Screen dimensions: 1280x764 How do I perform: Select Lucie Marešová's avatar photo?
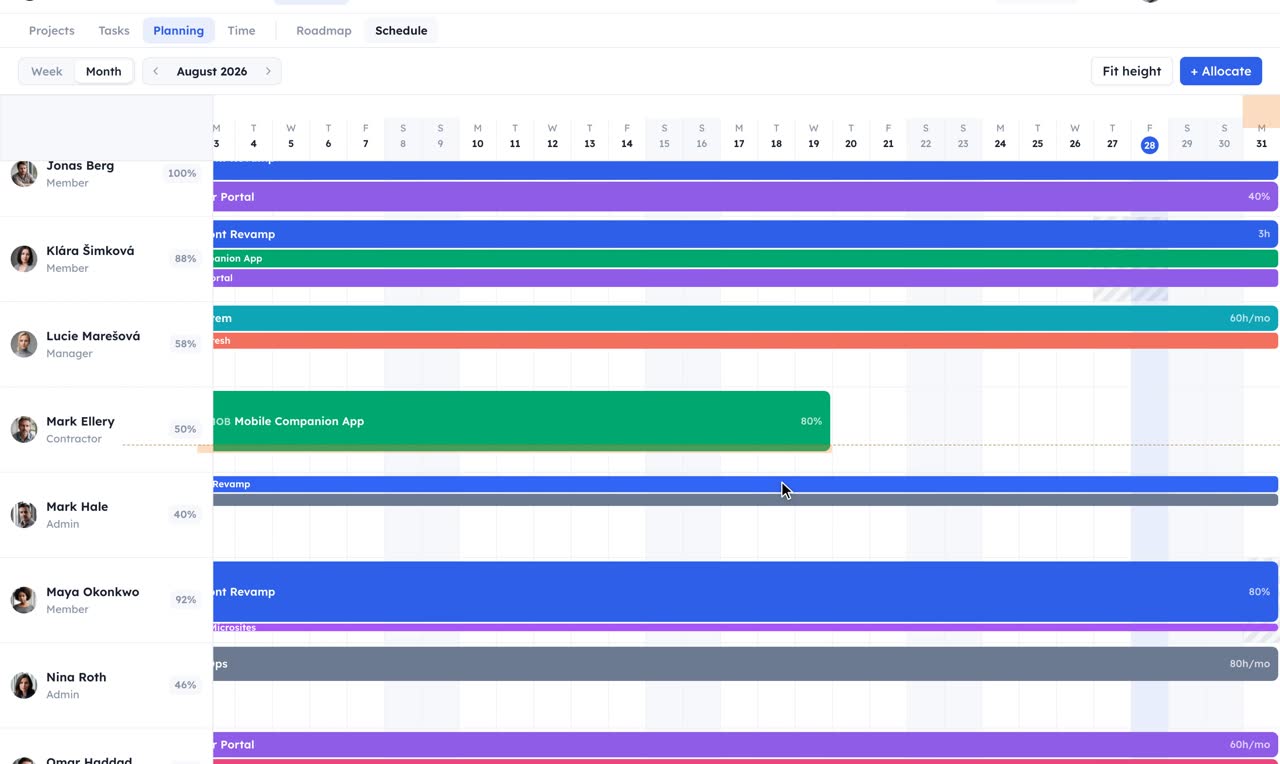coord(24,343)
